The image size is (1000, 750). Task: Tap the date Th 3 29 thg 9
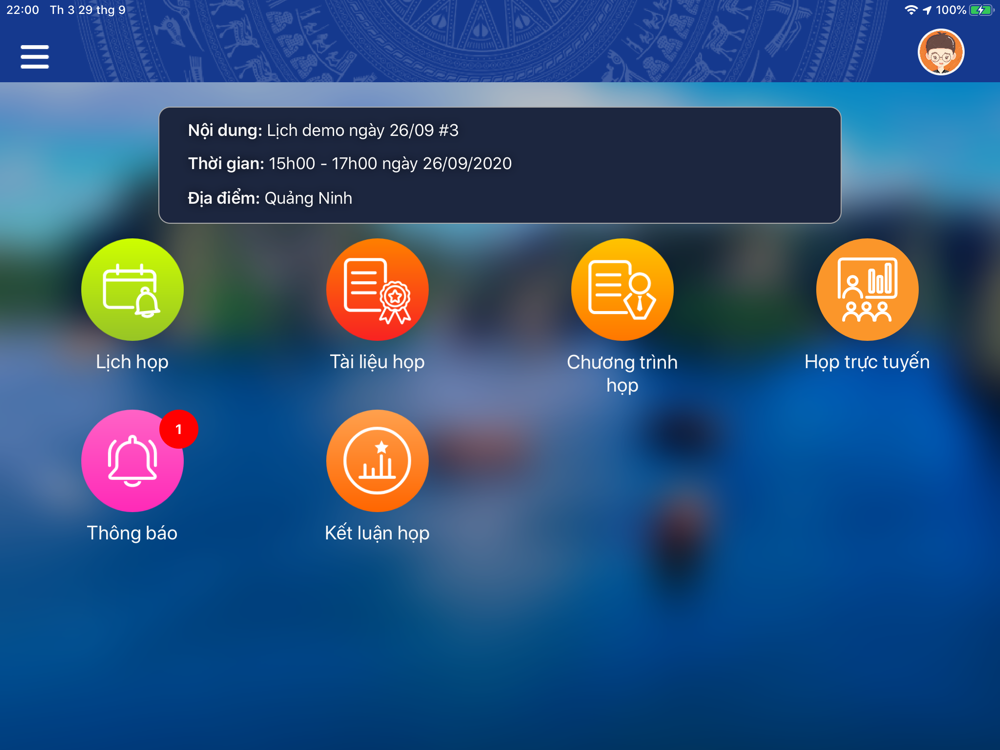point(87,10)
